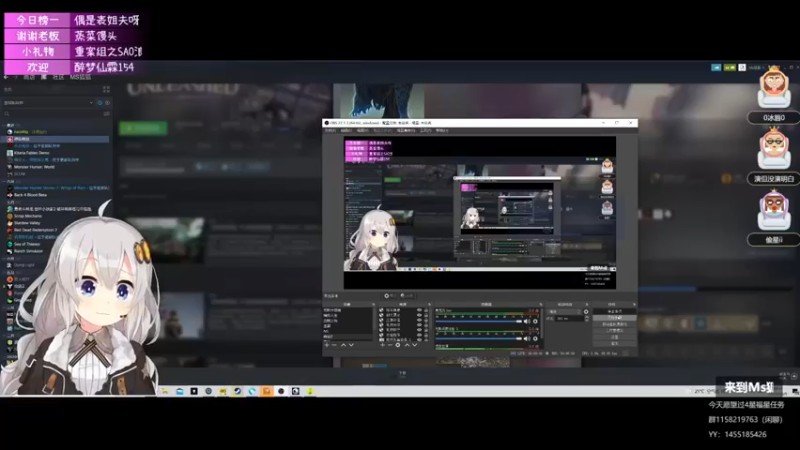The height and width of the screenshot is (450, 800).
Task: Open OBS scene transition type dropdown
Action: pos(565,311)
